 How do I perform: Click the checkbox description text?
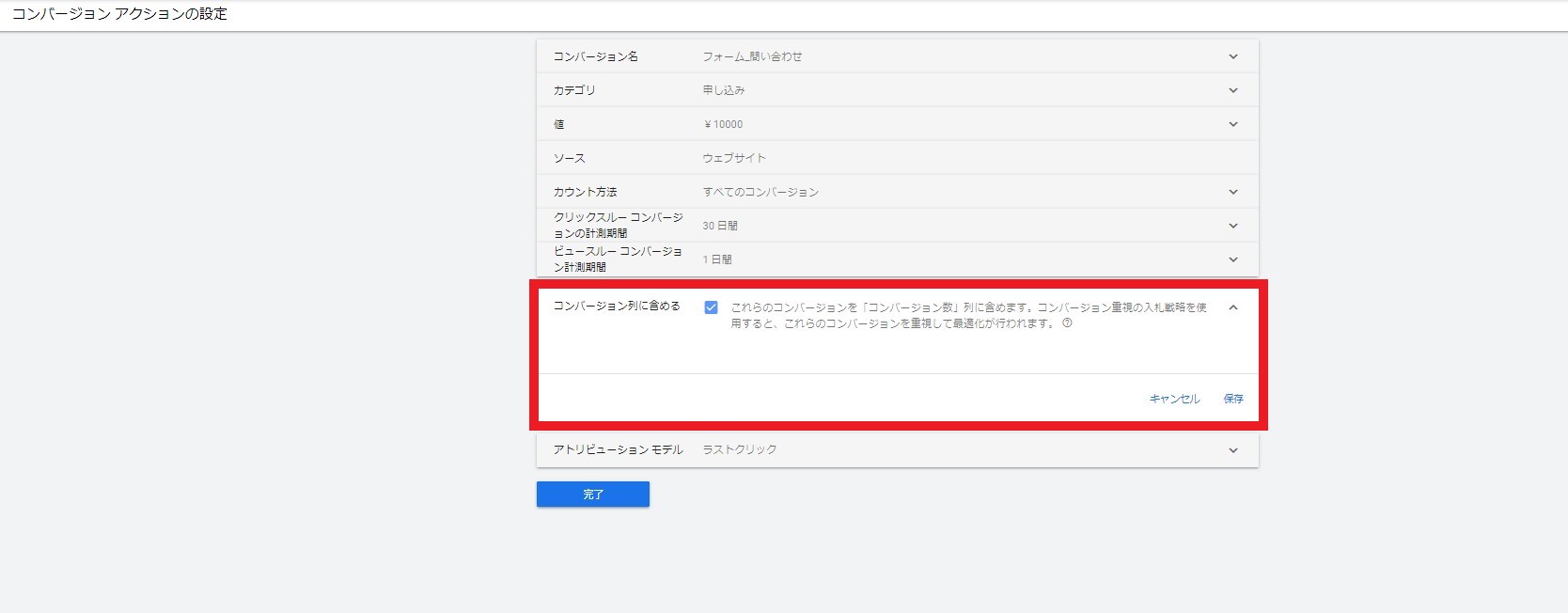(969, 315)
